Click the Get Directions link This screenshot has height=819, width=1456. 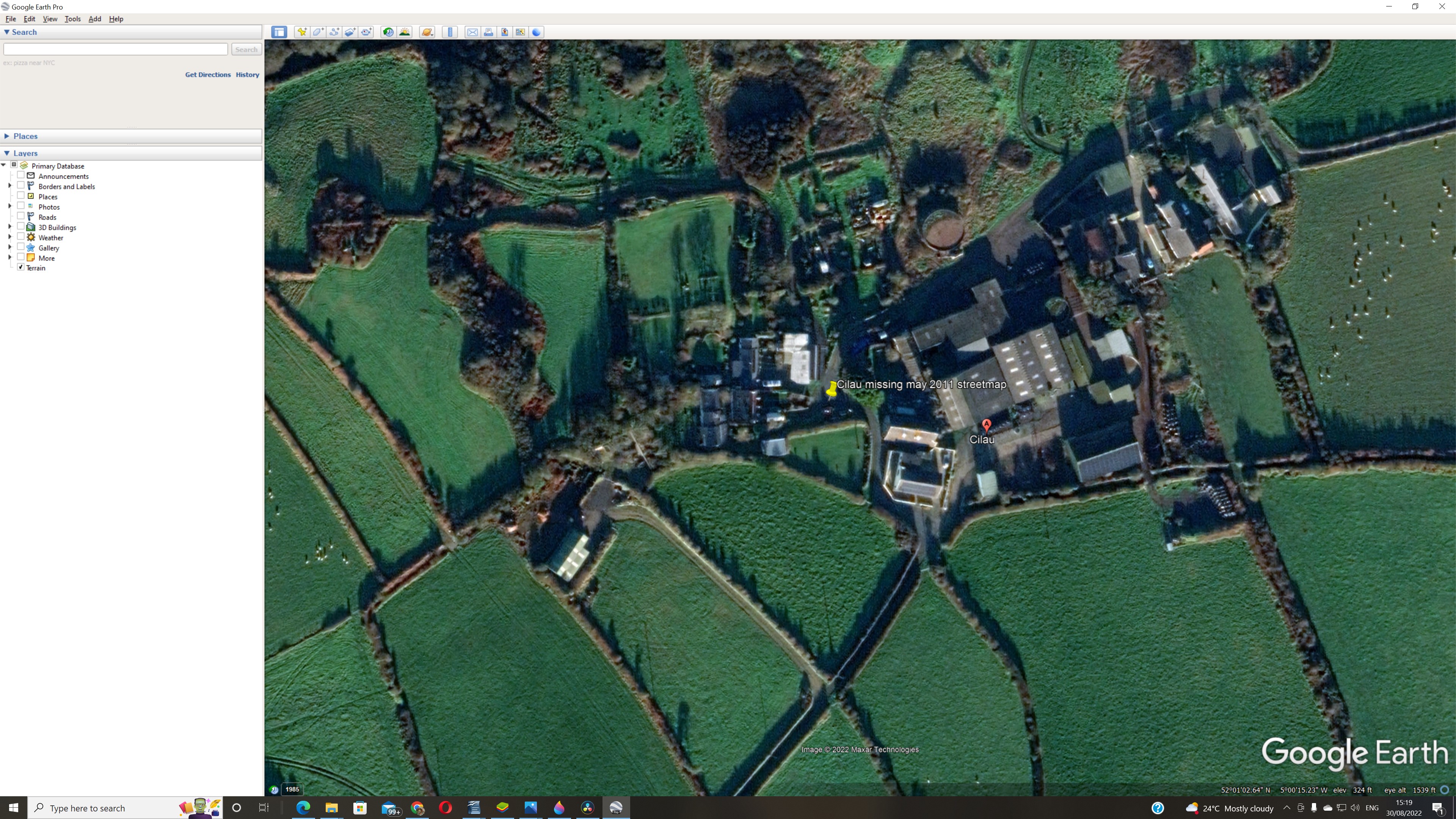click(x=207, y=75)
